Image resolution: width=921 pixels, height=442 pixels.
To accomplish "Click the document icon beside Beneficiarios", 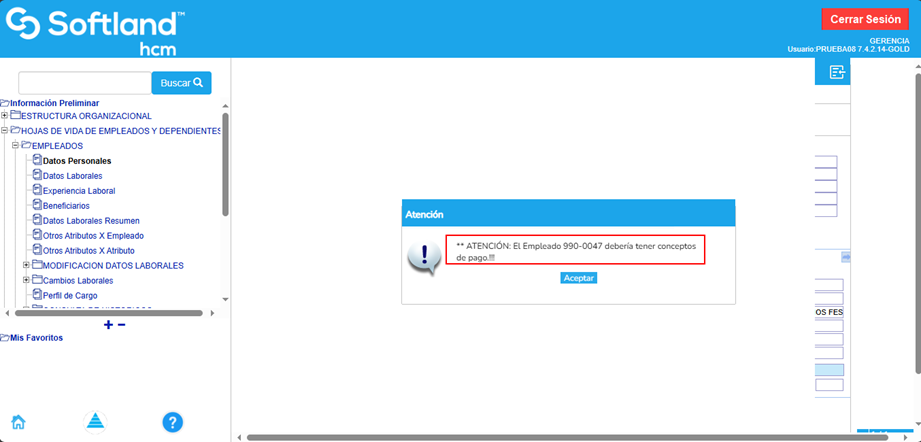I will click(37, 205).
